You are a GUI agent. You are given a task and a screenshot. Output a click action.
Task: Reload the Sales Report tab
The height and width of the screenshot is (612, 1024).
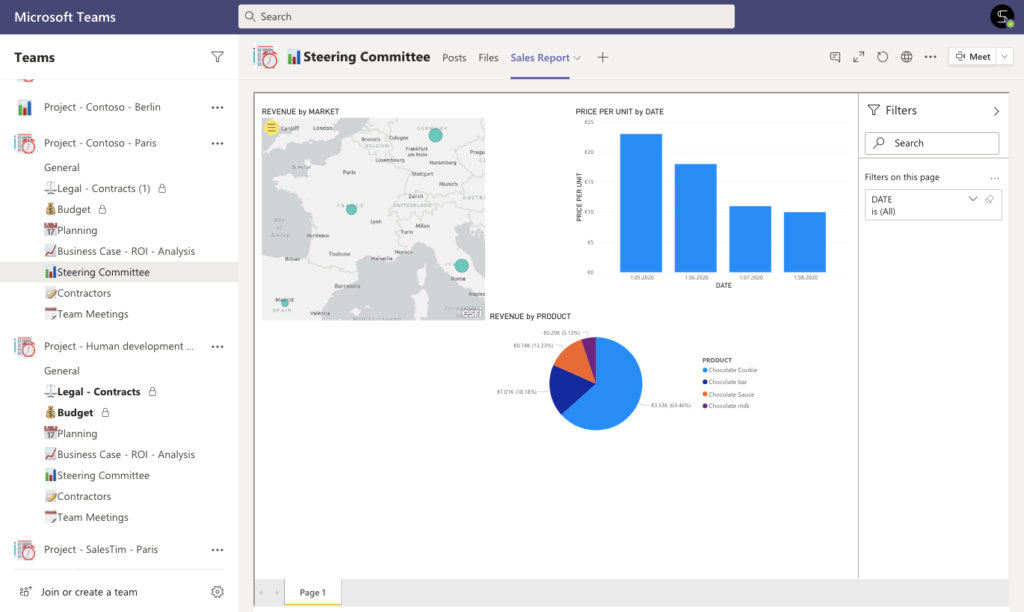click(x=882, y=57)
